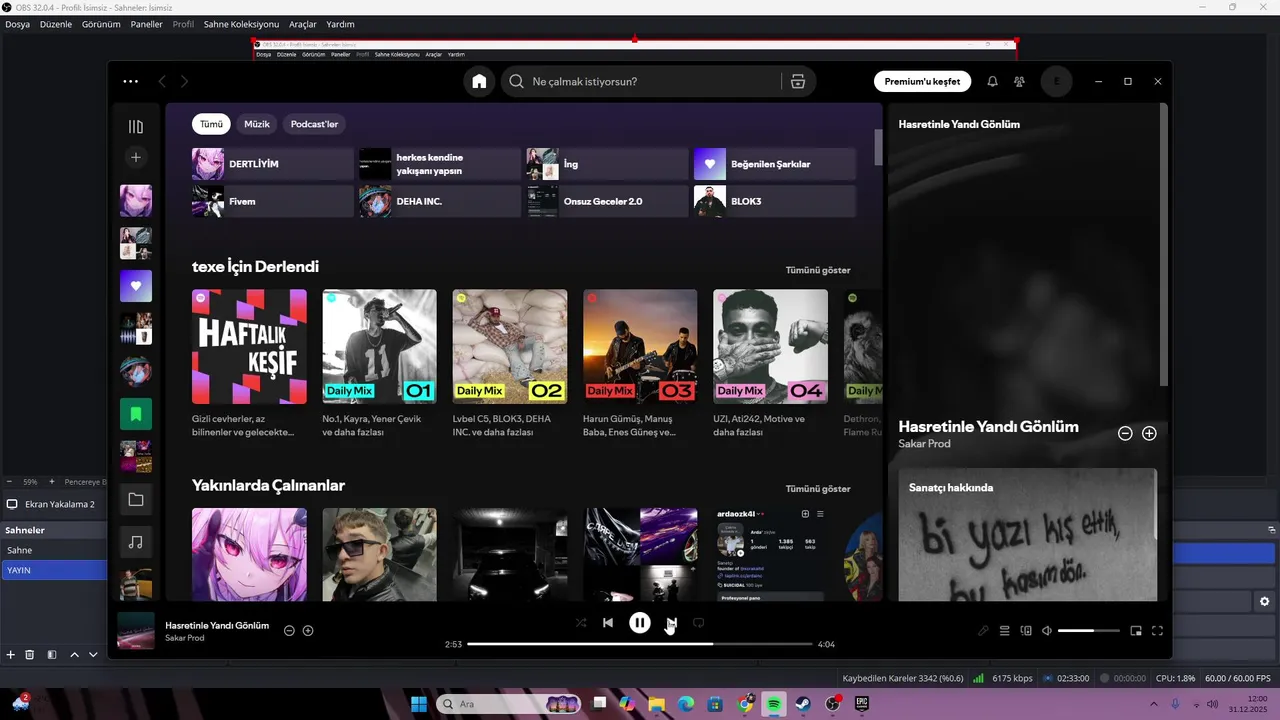Open Friend Activity icon in Spotify

pos(1019,82)
